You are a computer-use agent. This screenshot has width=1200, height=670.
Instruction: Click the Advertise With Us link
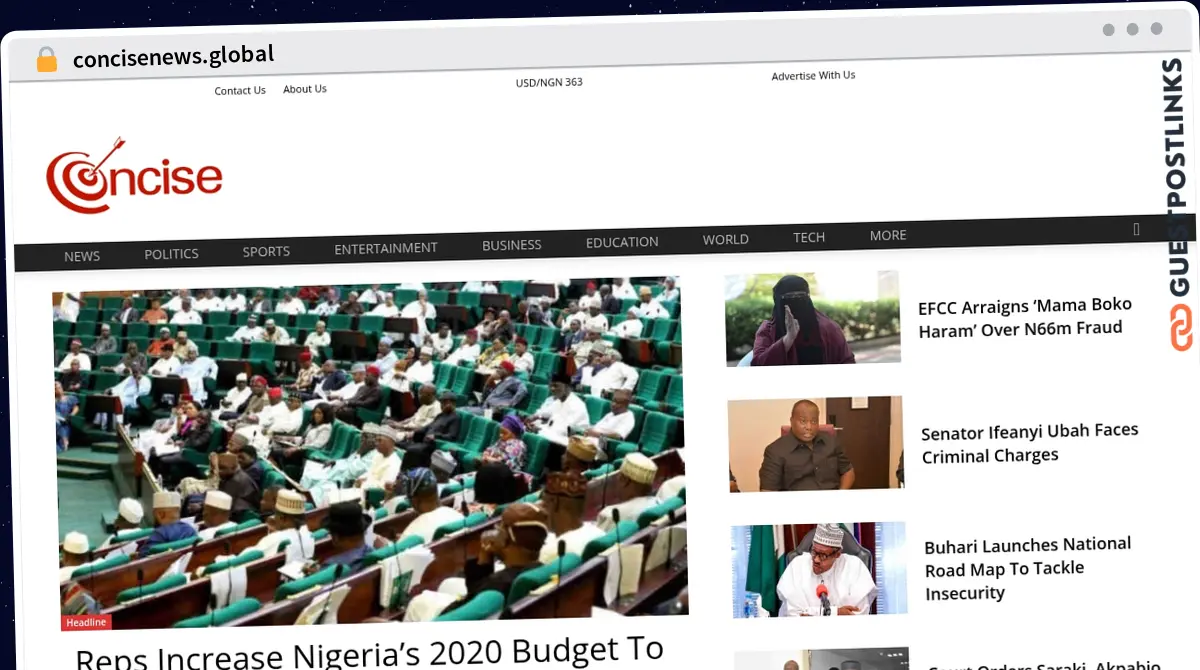pyautogui.click(x=813, y=75)
